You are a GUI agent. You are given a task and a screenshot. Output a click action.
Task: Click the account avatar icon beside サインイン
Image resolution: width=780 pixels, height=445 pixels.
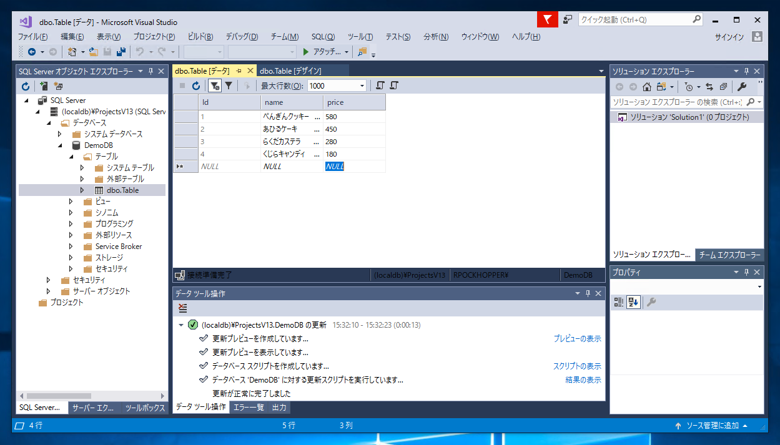point(757,37)
